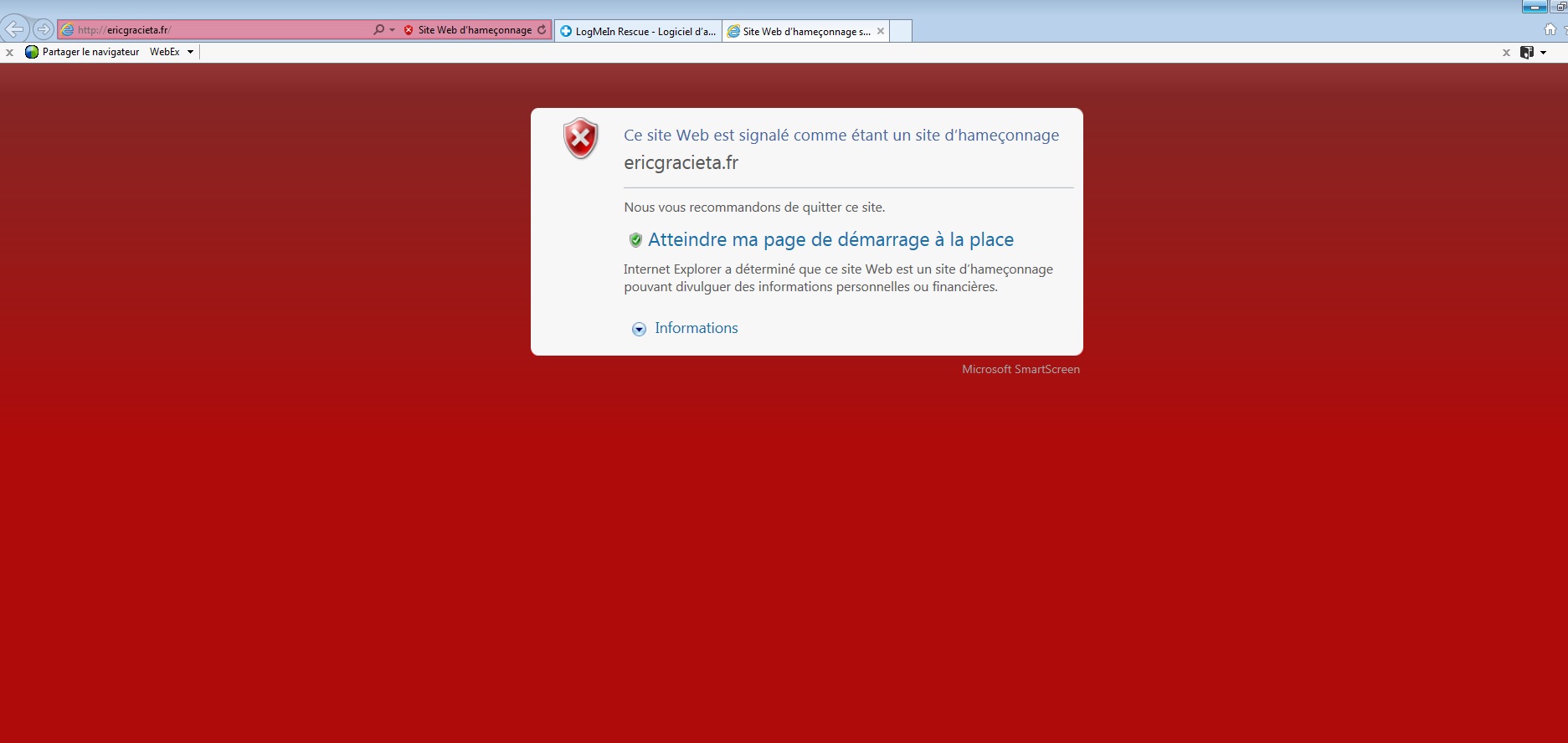Click the Internet Explorer page icon in address bar

click(68, 29)
